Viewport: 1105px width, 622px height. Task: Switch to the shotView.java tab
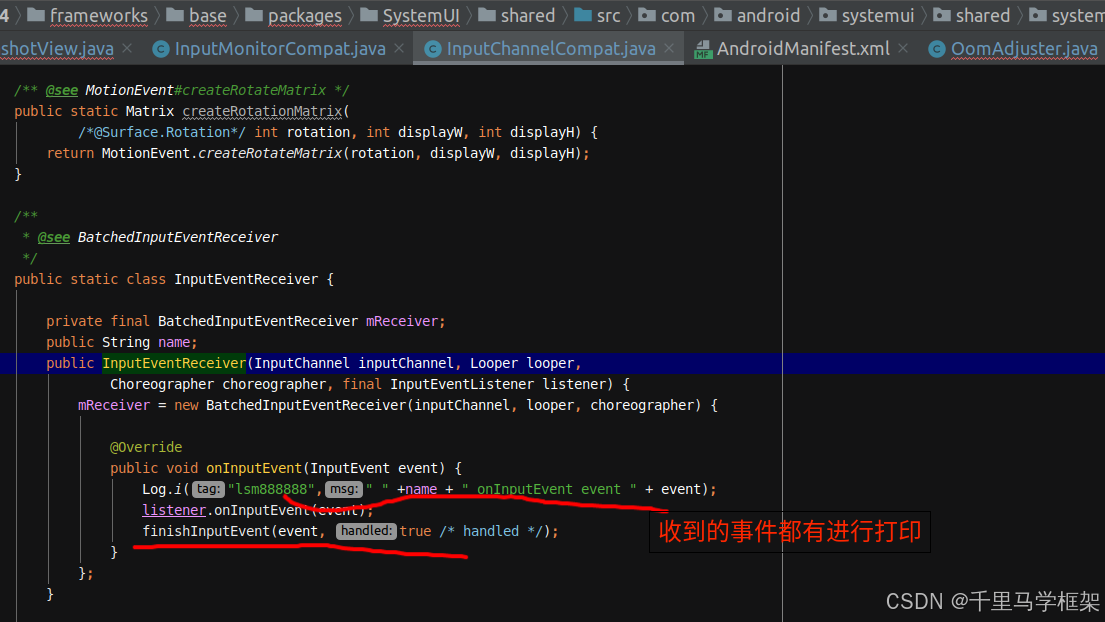coord(57,49)
